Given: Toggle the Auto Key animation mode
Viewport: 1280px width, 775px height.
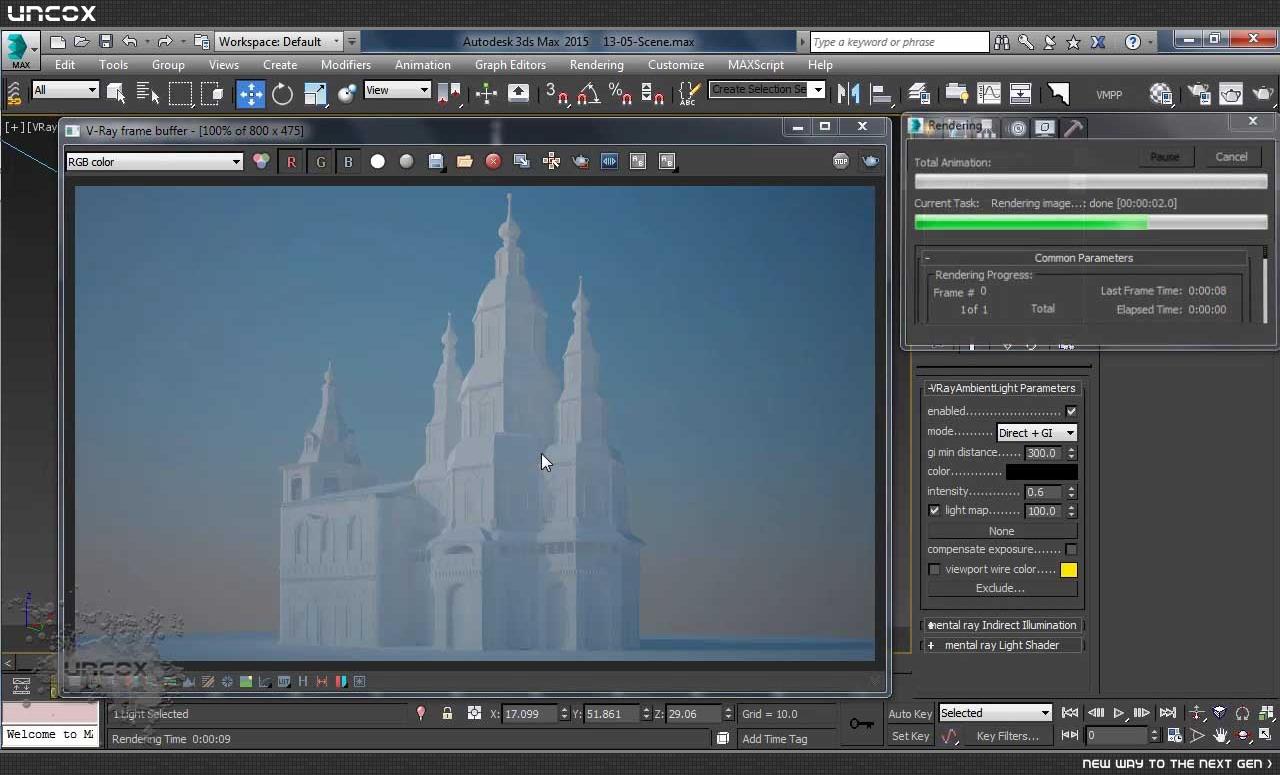Looking at the screenshot, I should (x=910, y=713).
